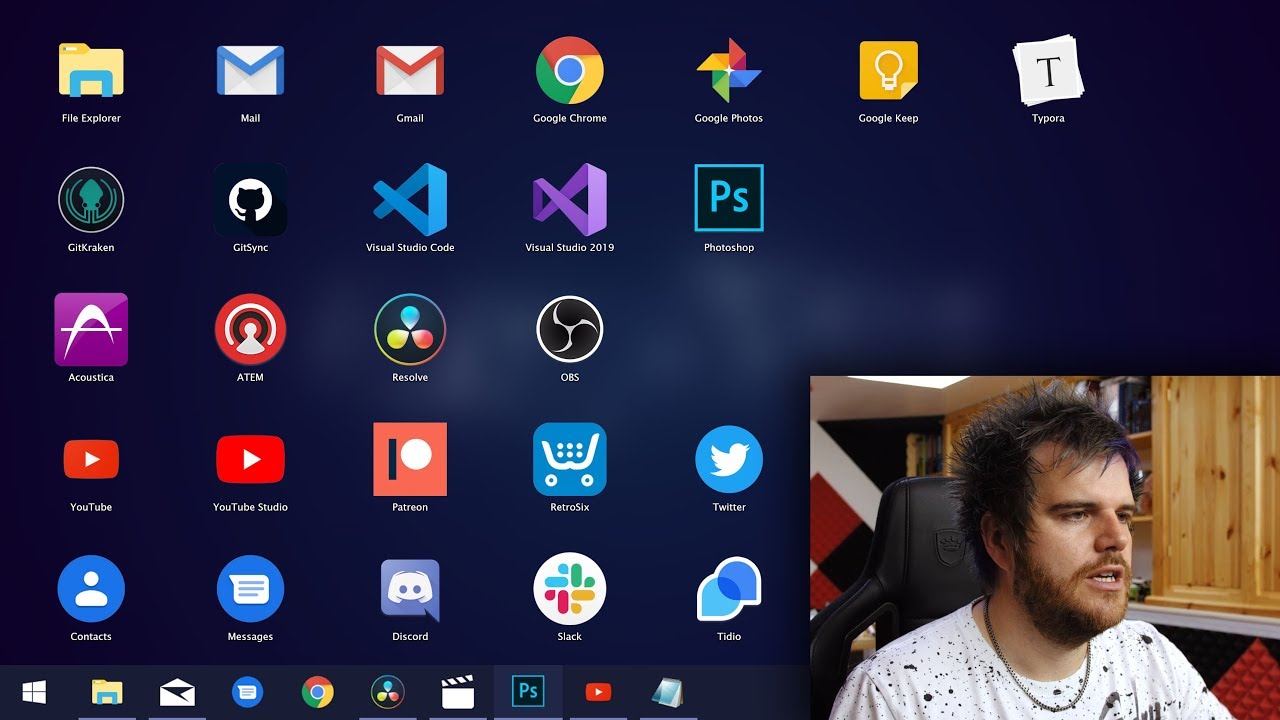The width and height of the screenshot is (1280, 720).
Task: Open the Google Photos pinwheel icon
Action: [729, 70]
